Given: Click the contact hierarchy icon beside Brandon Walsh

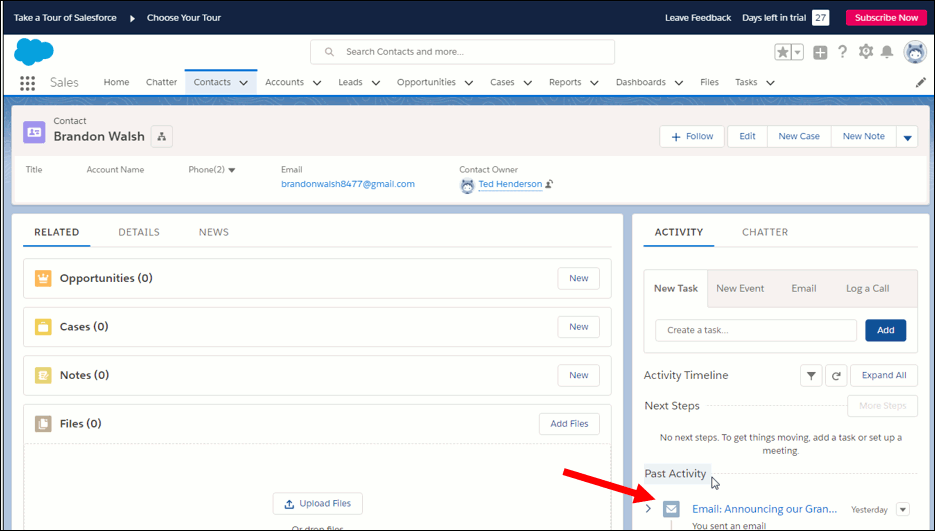Looking at the screenshot, I should (162, 137).
